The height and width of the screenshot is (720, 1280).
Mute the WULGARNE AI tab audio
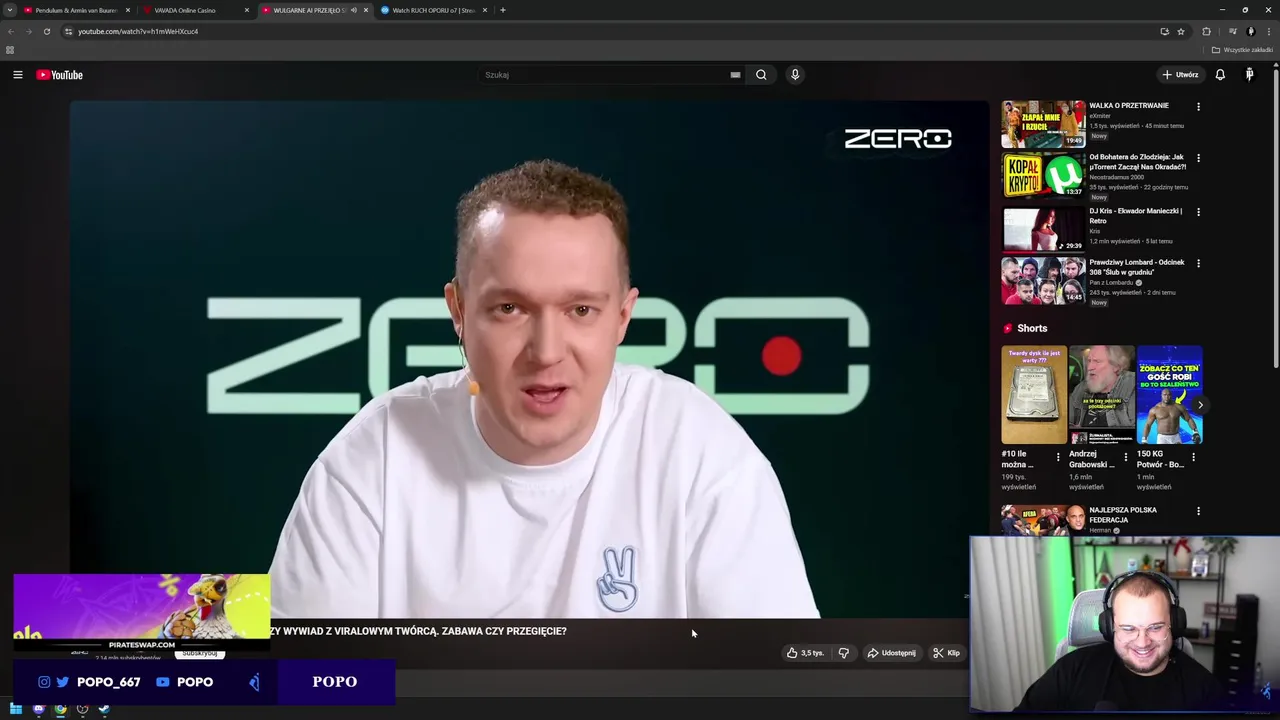coord(353,10)
